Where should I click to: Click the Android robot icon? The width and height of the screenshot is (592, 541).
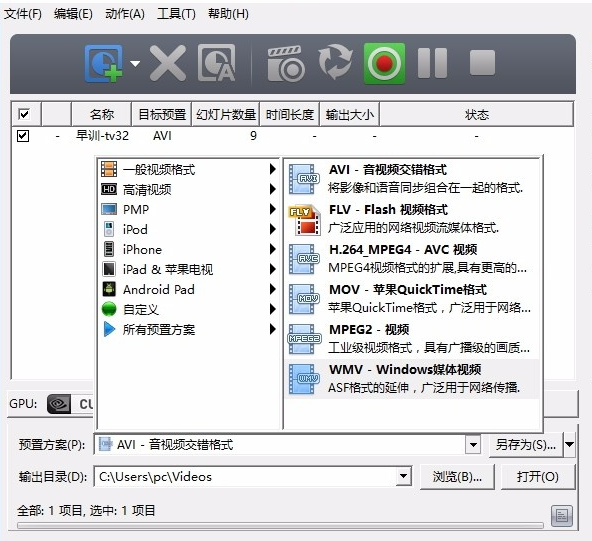click(x=109, y=289)
